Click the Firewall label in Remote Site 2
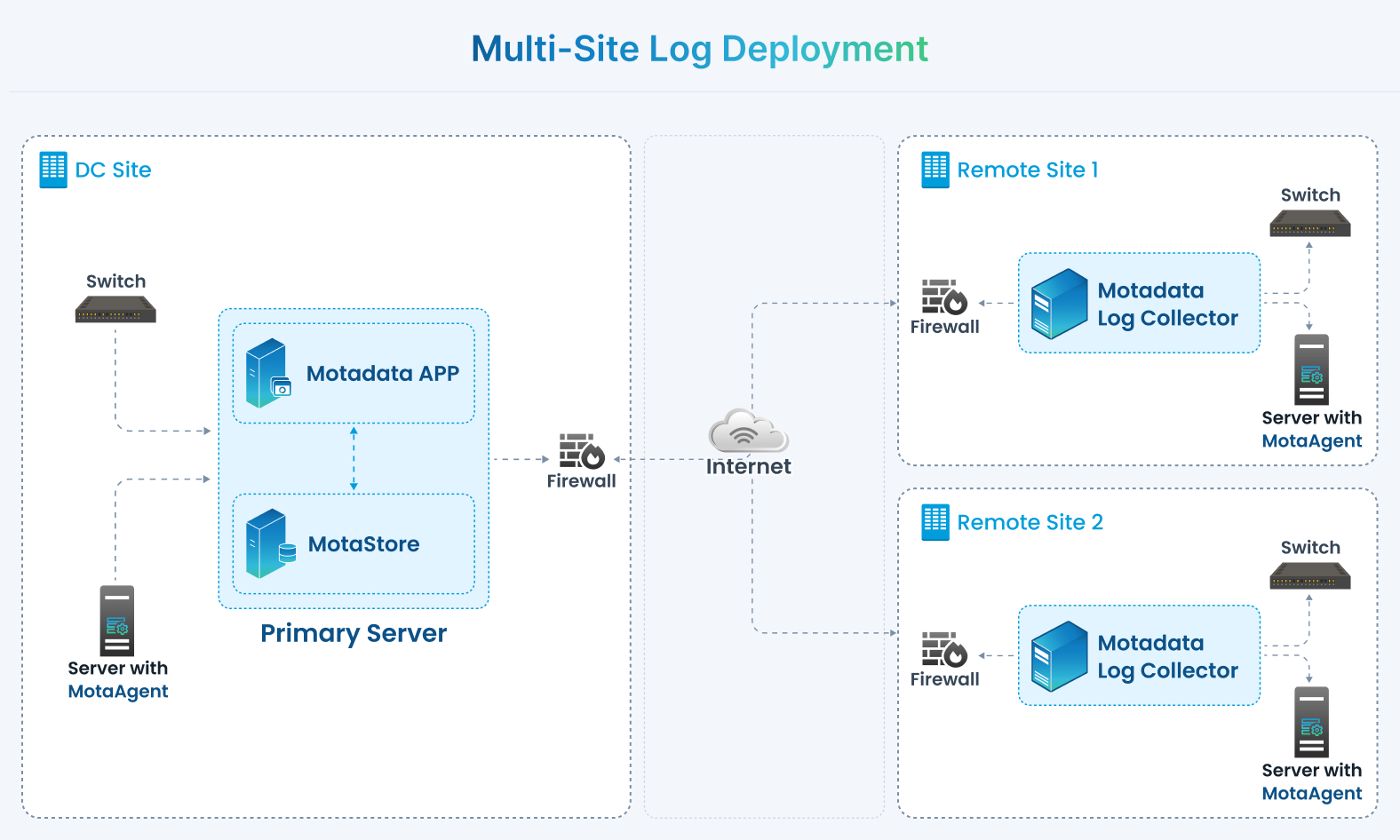Viewport: 1400px width, 840px height. point(945,679)
